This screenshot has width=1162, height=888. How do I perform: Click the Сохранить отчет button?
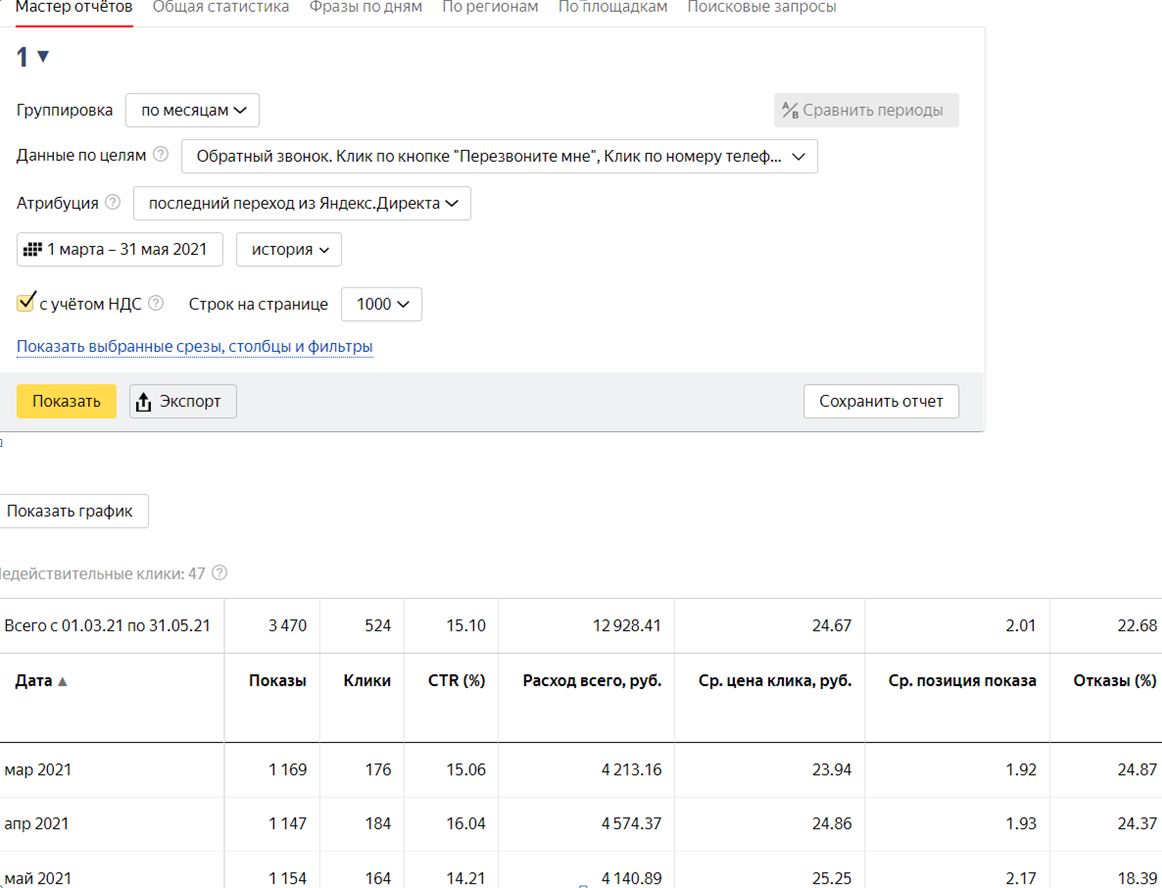tap(880, 401)
